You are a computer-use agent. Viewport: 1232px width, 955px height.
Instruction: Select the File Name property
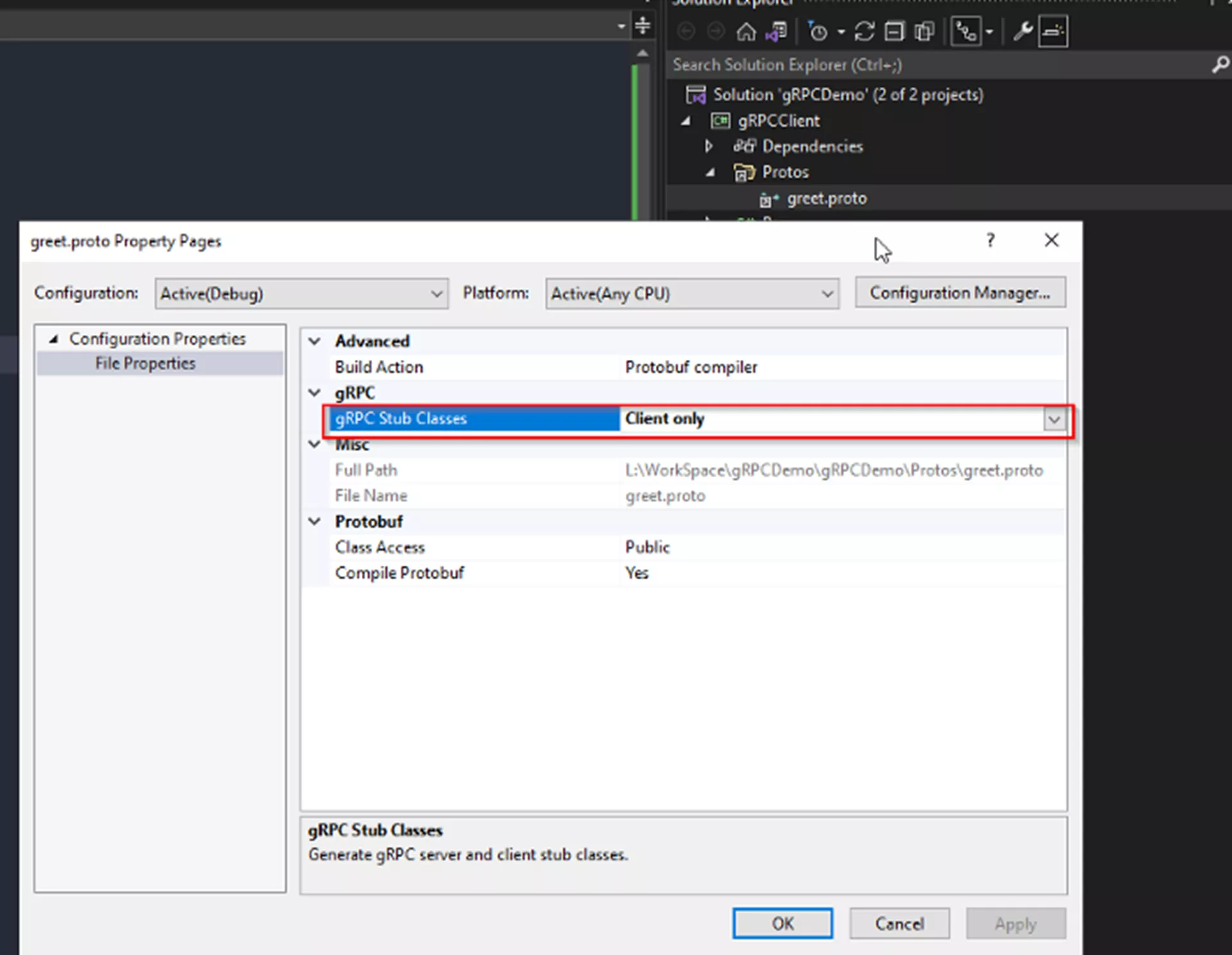coord(371,496)
